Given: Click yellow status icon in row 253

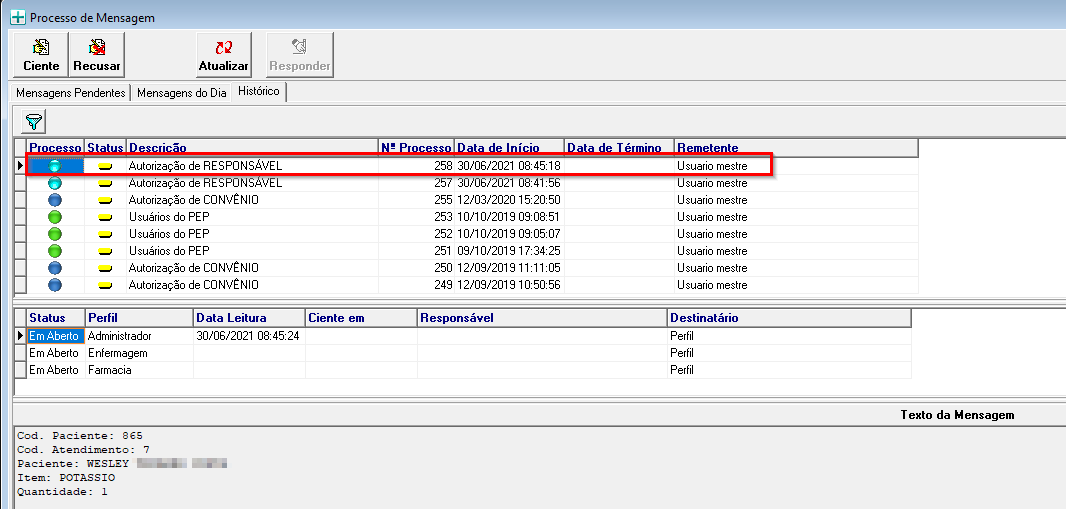Looking at the screenshot, I should click(x=105, y=217).
